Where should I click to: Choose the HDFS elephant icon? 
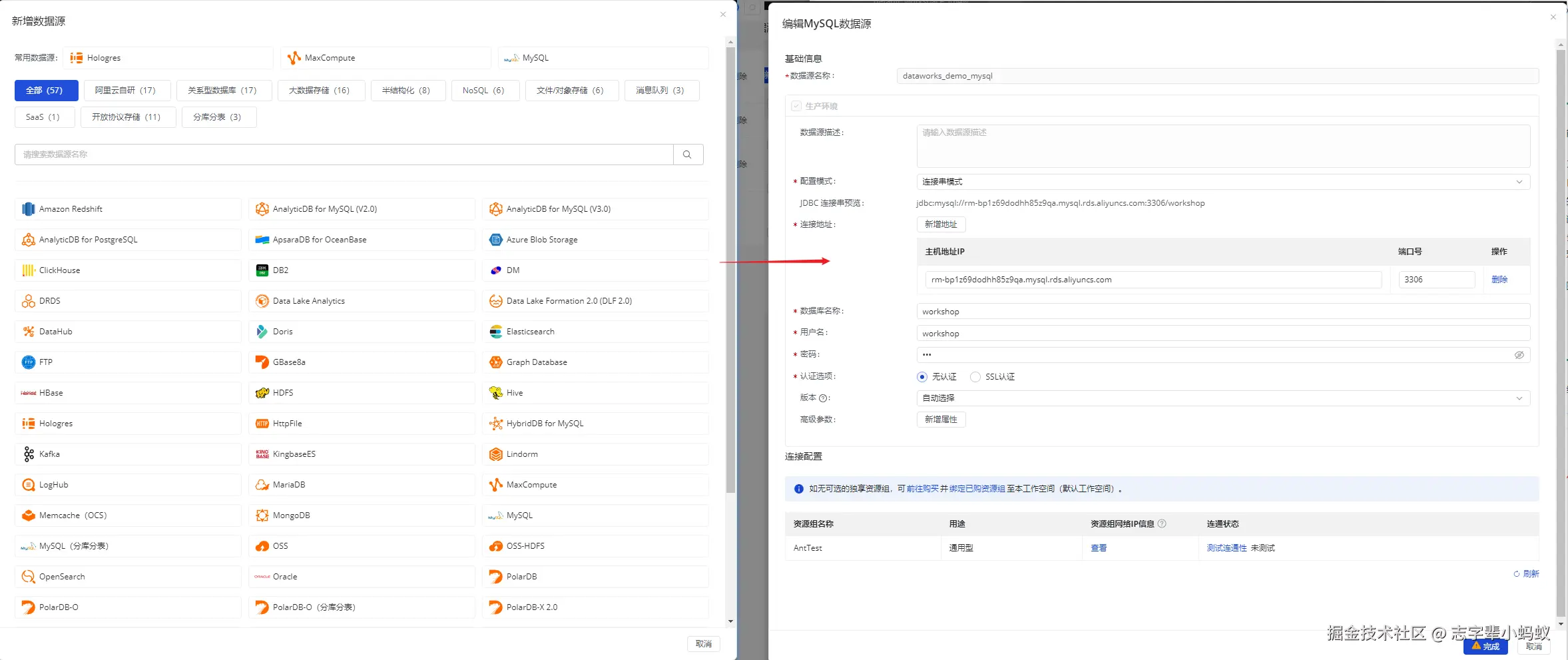click(x=262, y=393)
